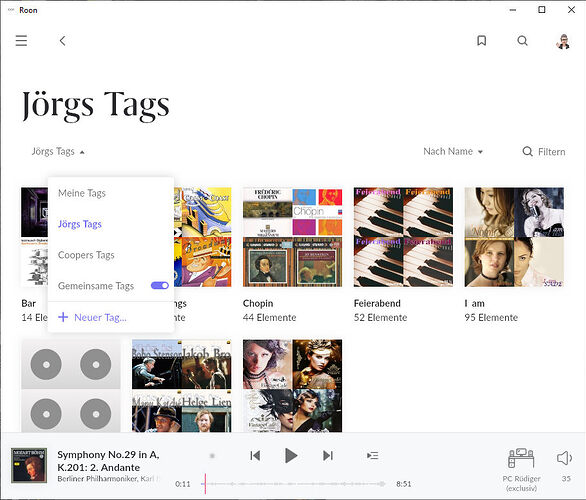Viewport: 586px width, 500px height.
Task: Click the Feierabend tag title
Action: coord(377,303)
